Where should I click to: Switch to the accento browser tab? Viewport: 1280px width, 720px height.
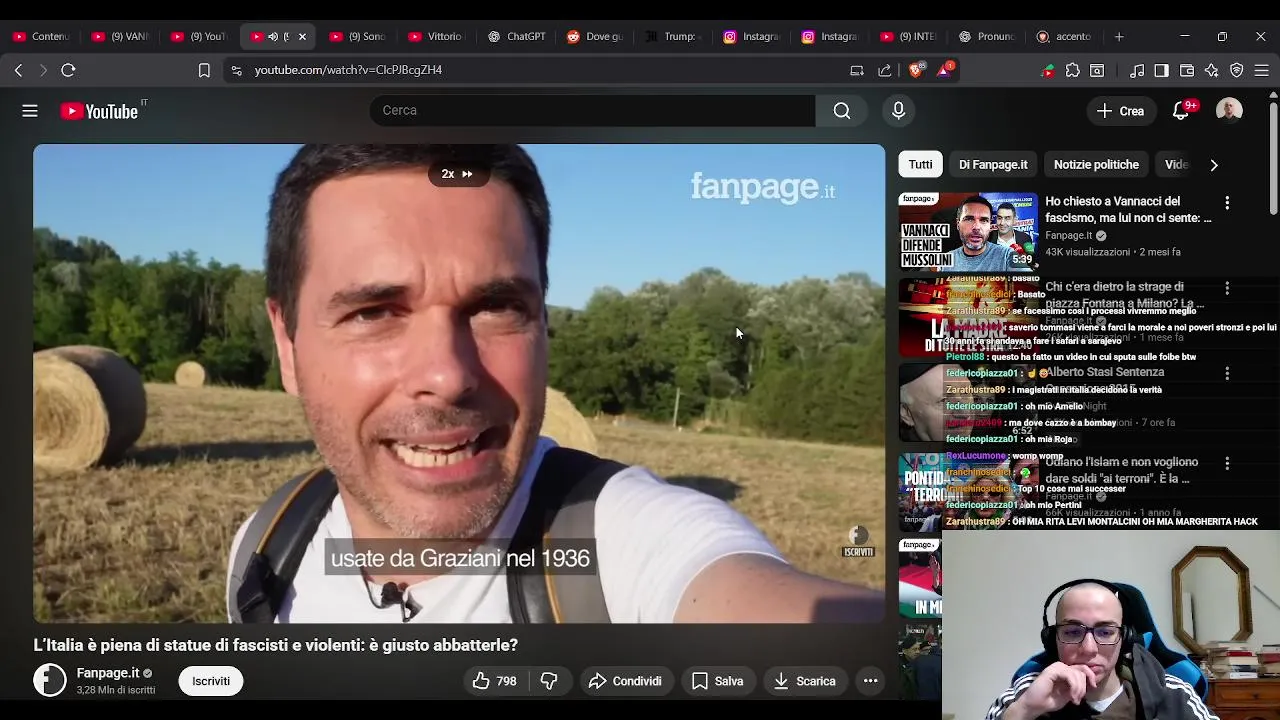click(1064, 36)
